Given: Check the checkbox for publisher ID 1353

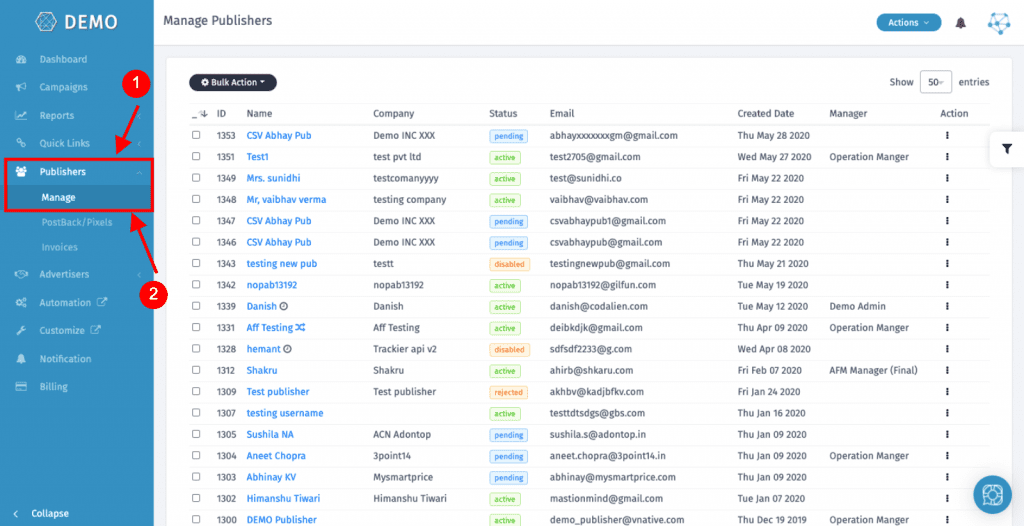Looking at the screenshot, I should pos(196,135).
